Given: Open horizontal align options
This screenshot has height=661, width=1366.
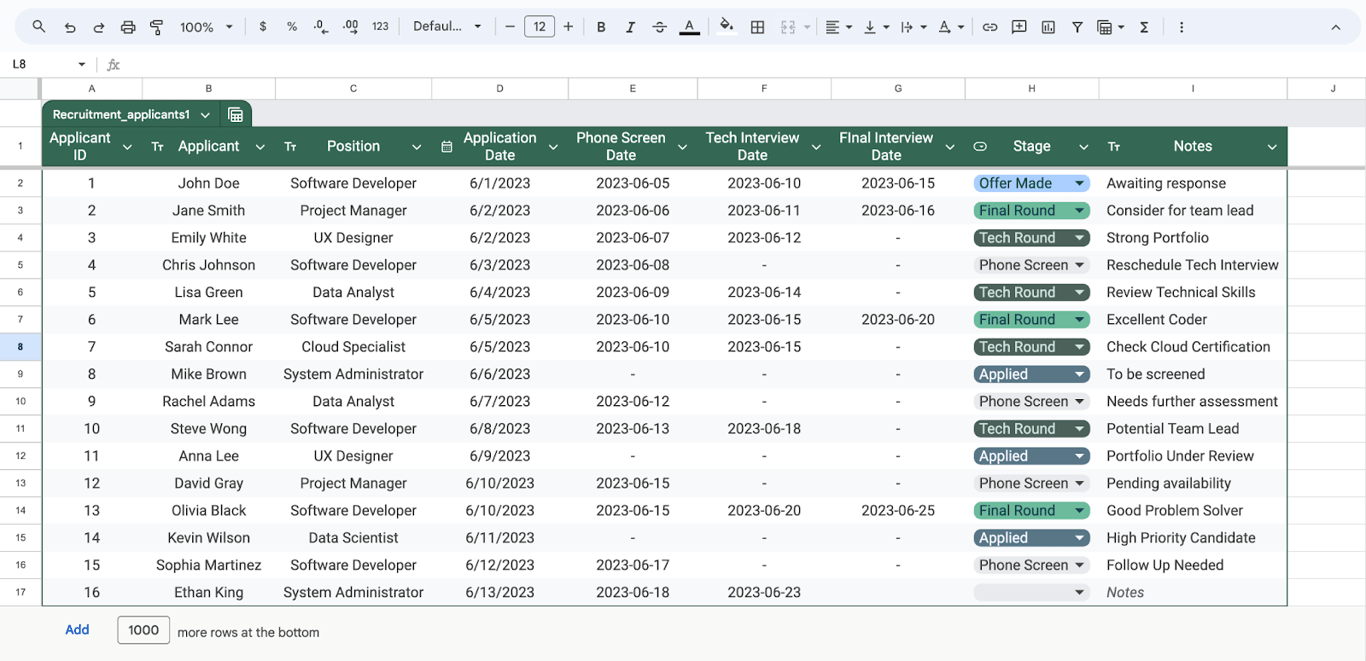Looking at the screenshot, I should (838, 27).
